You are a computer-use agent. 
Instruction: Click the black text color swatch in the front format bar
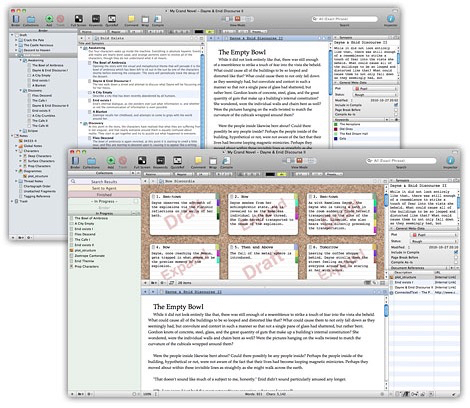270,174
